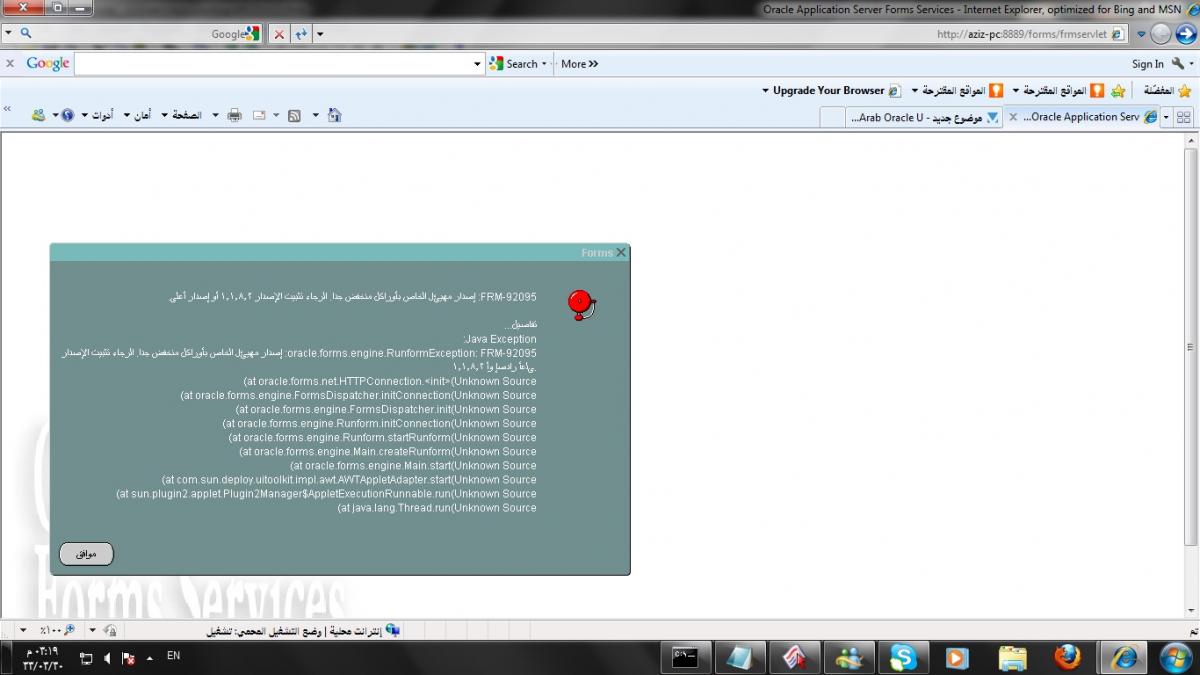Click the موافق (OK) button in dialog
The height and width of the screenshot is (675, 1200).
(x=86, y=554)
